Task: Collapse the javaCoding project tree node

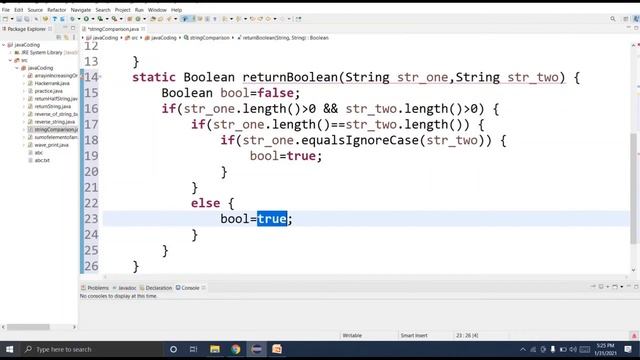Action: (4, 45)
